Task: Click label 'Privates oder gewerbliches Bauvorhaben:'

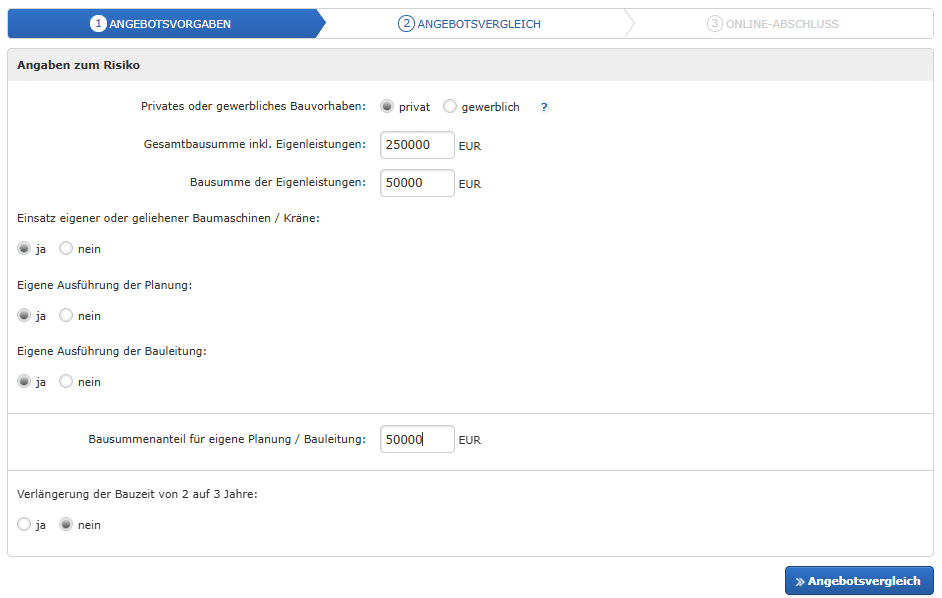Action: tap(253, 106)
